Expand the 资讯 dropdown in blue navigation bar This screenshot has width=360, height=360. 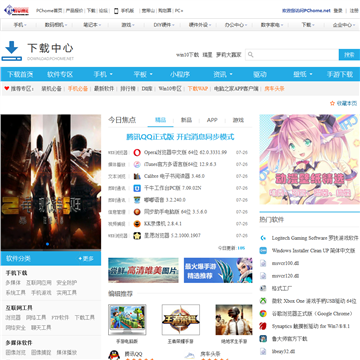(223, 74)
